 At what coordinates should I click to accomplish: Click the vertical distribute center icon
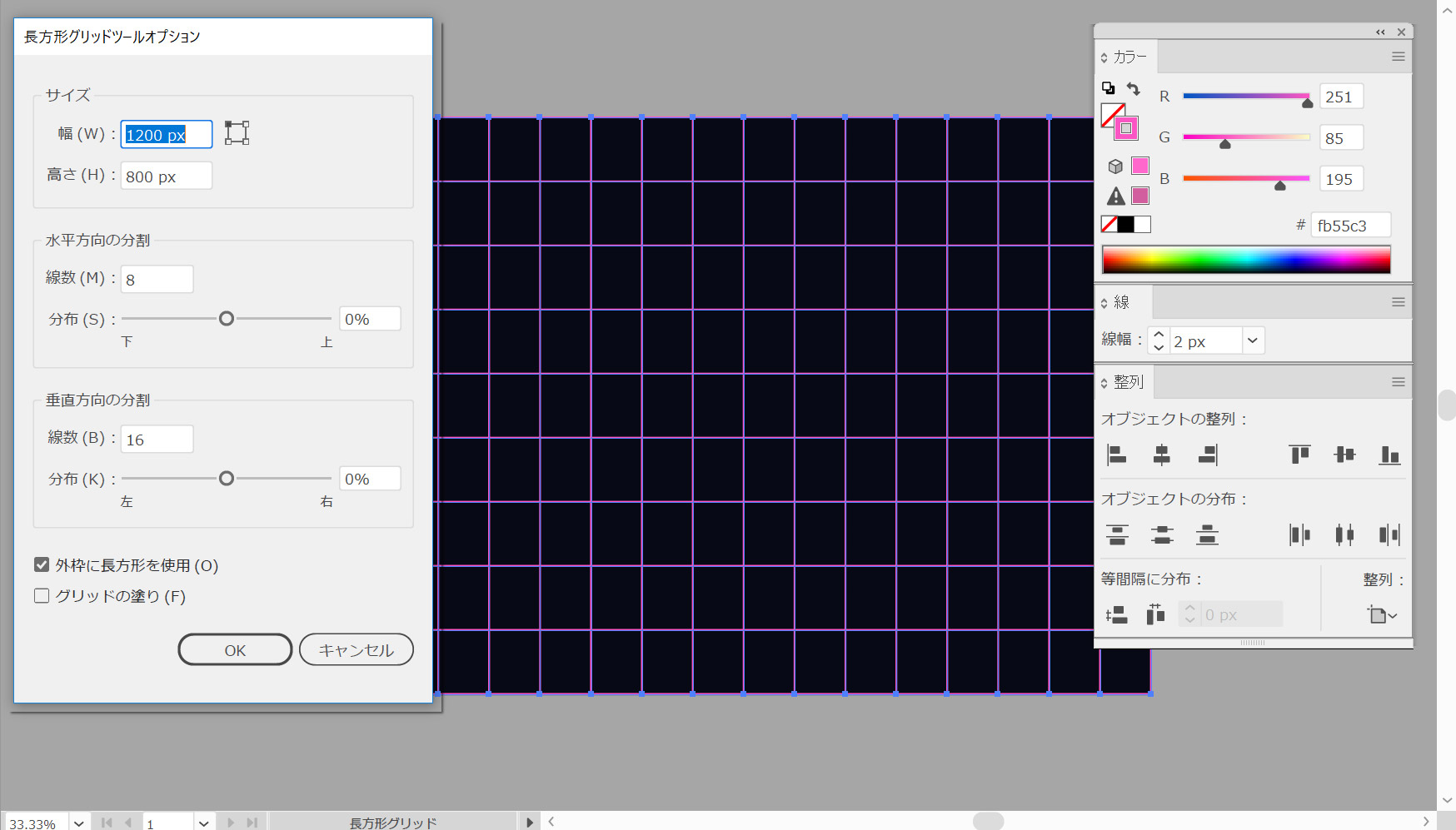1161,534
